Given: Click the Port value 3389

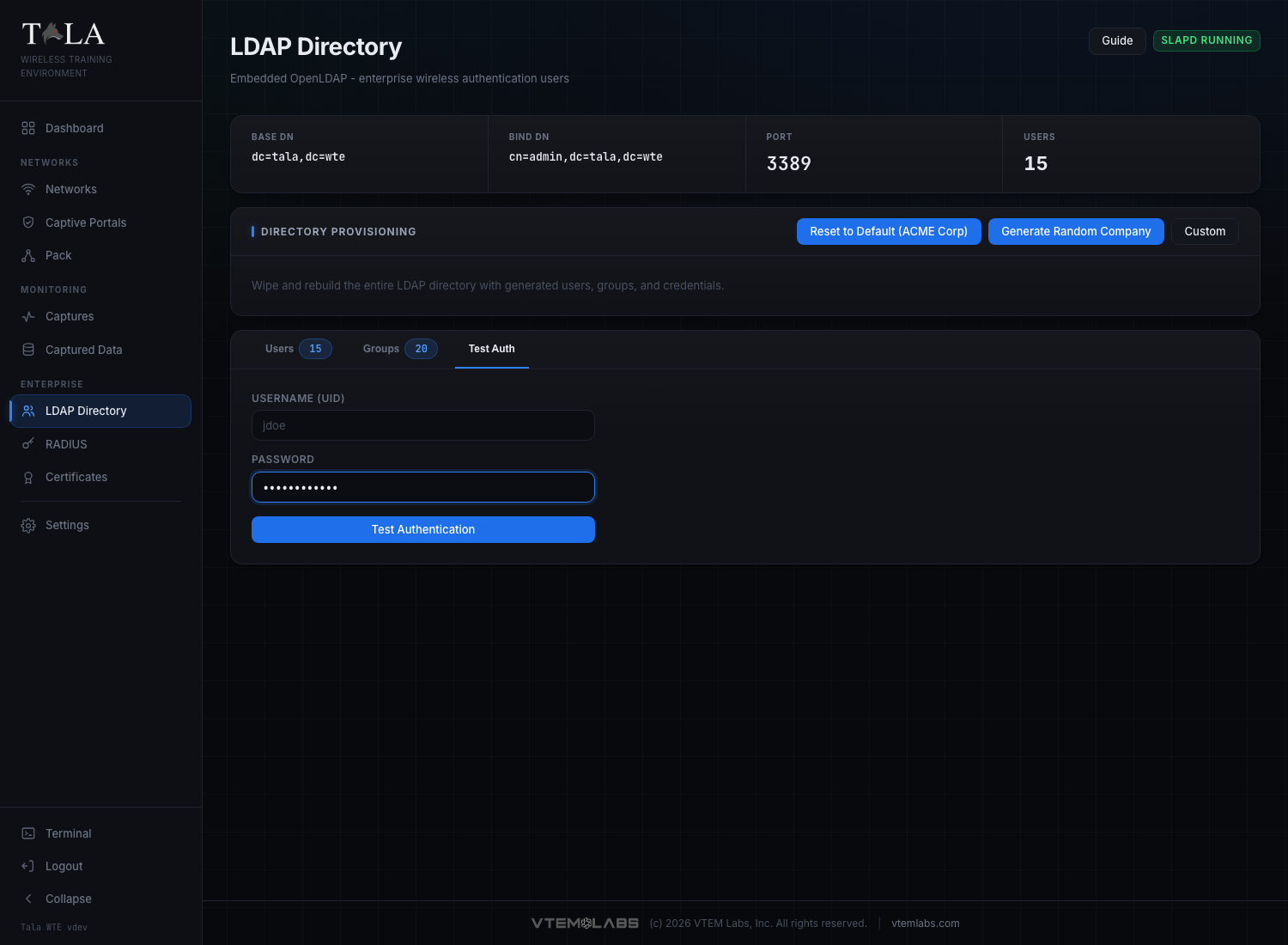Looking at the screenshot, I should [x=789, y=163].
